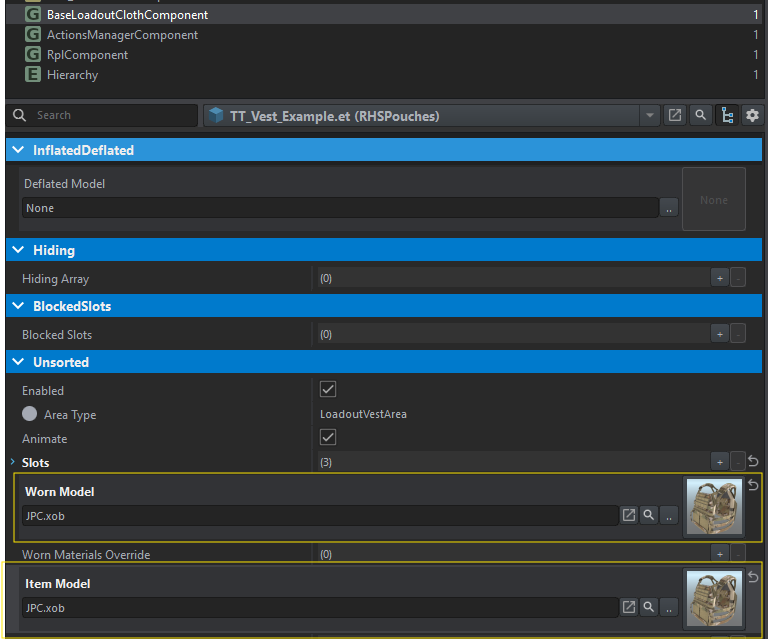768x639 pixels.
Task: Open the TT_Vest_Example.et prefab dropdown
Action: click(x=651, y=116)
